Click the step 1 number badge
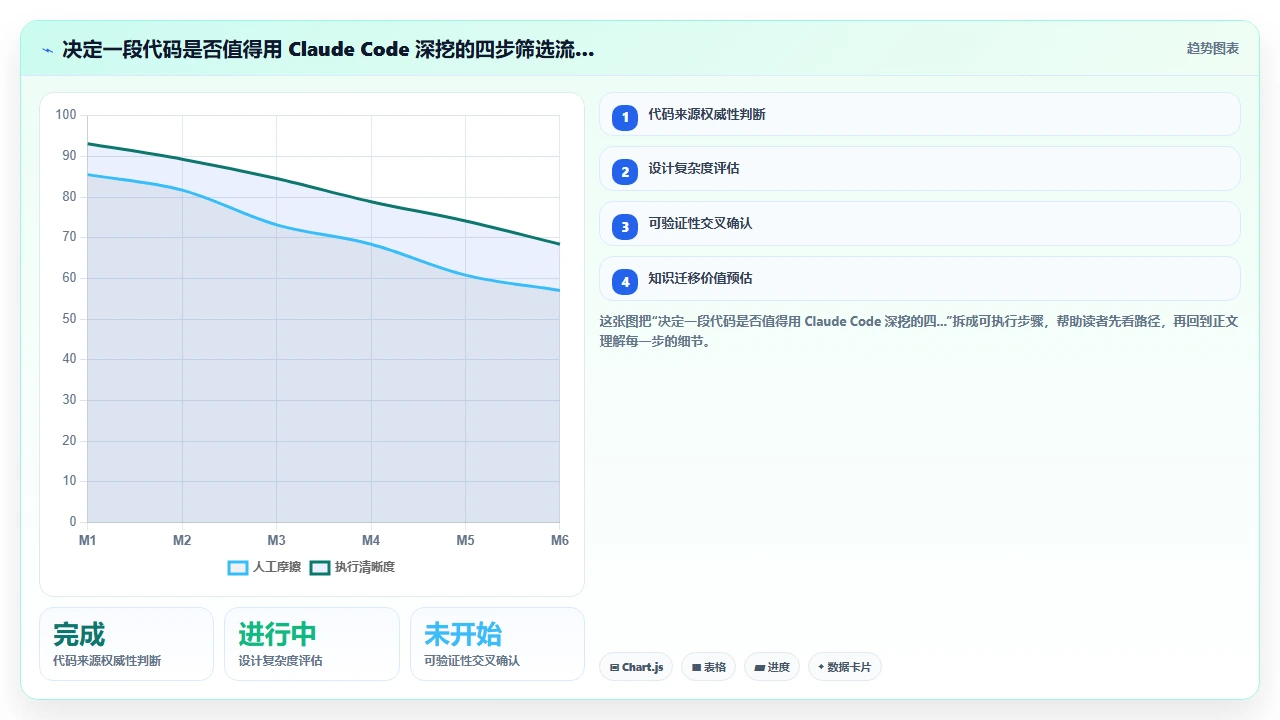The height and width of the screenshot is (720, 1280). tap(625, 117)
